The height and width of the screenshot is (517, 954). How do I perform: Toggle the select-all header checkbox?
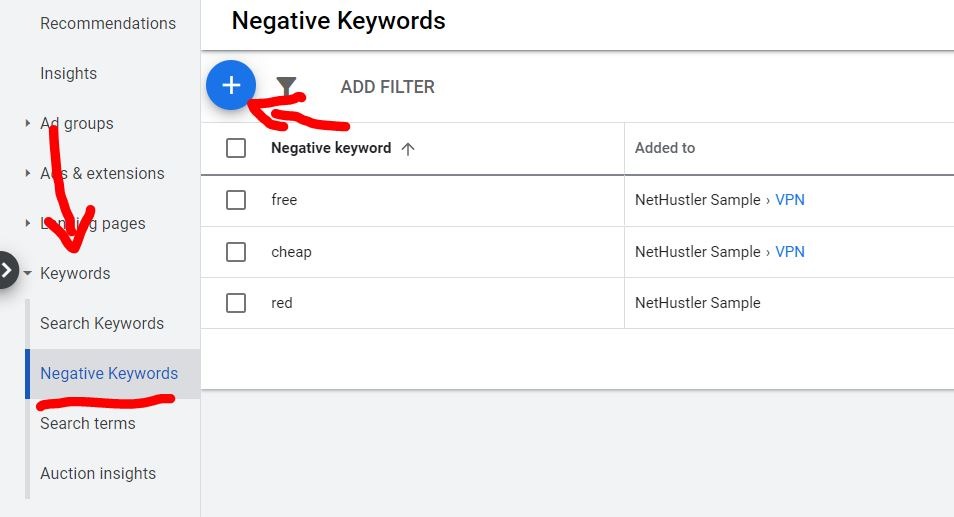click(236, 148)
